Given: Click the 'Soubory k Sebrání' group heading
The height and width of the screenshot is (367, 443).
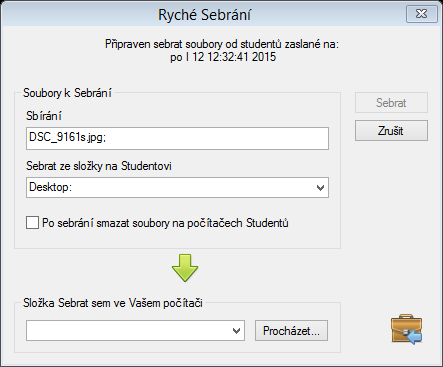Looking at the screenshot, I should click(67, 93).
